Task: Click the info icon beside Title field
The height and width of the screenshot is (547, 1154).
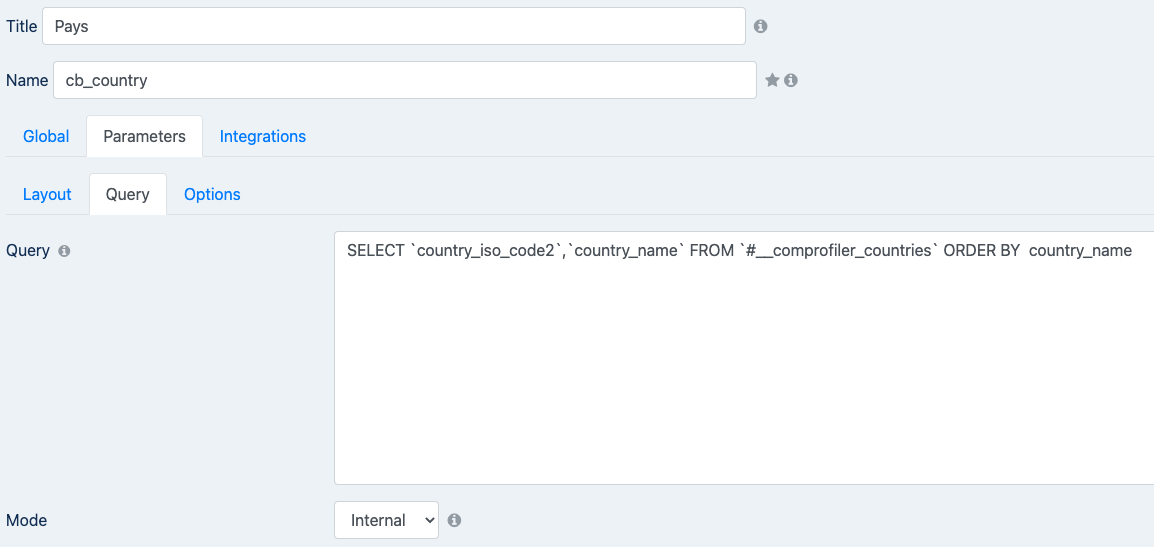Action: point(761,27)
